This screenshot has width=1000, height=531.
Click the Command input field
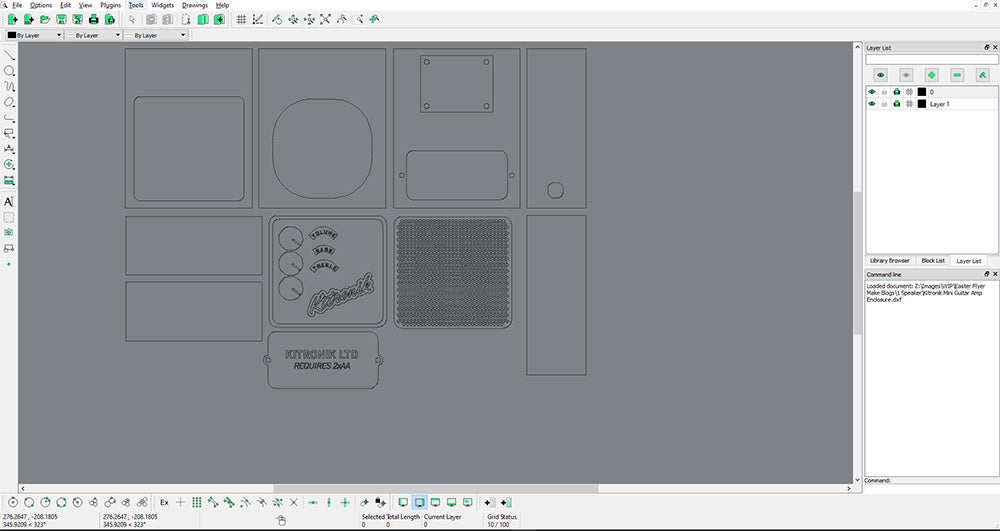944,480
